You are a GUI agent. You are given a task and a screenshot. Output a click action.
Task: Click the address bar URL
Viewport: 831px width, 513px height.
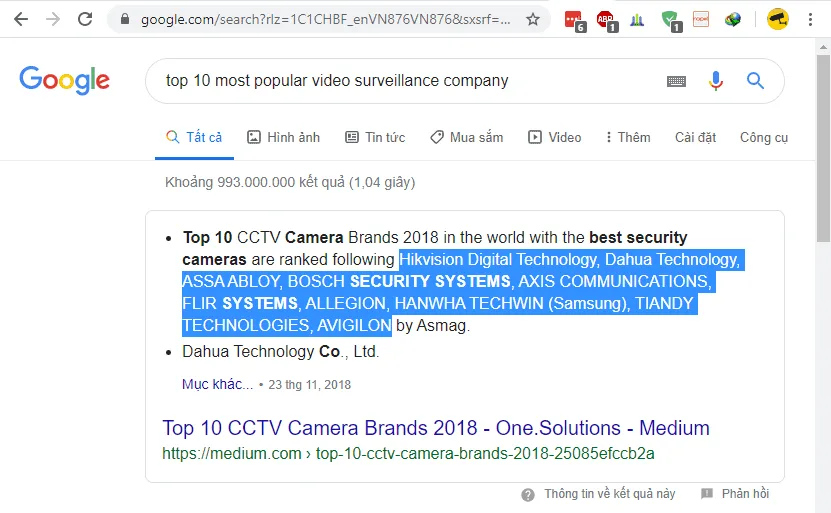[x=325, y=20]
